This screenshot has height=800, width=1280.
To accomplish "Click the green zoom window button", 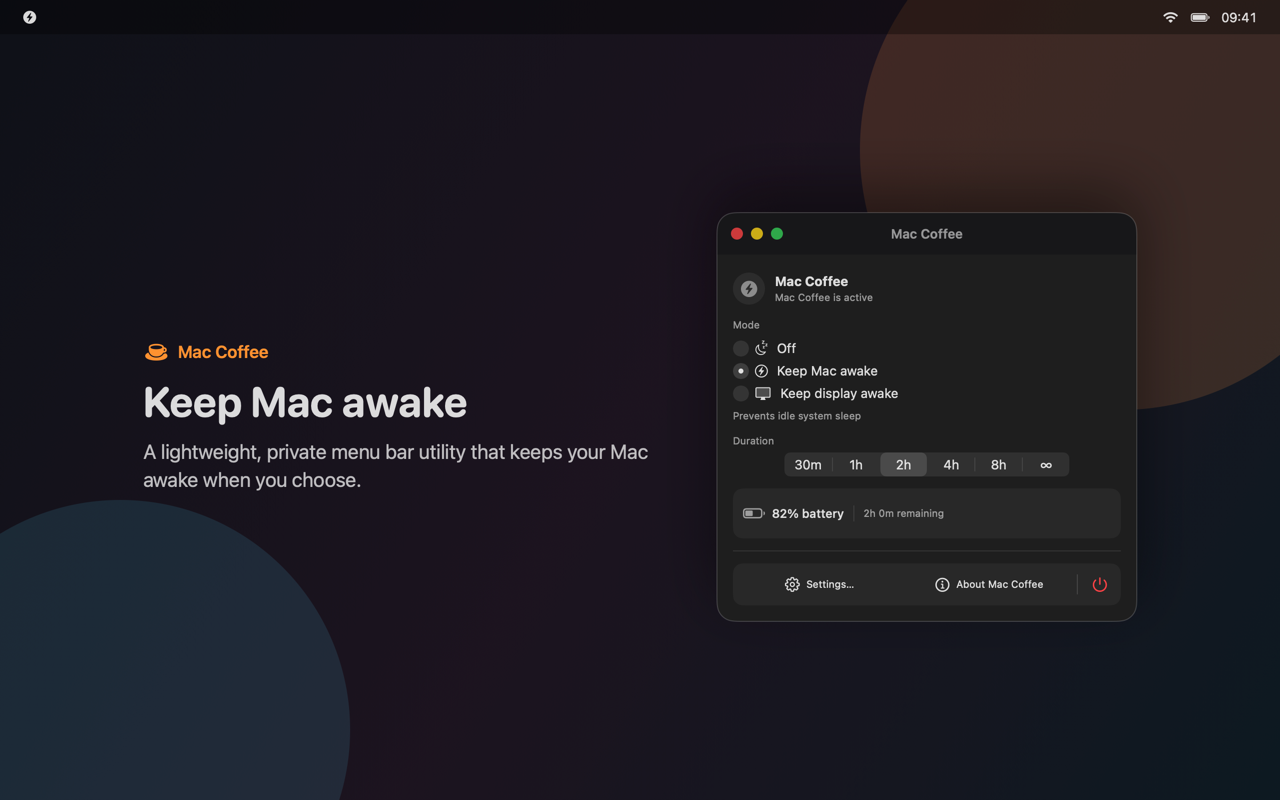I will tap(777, 234).
